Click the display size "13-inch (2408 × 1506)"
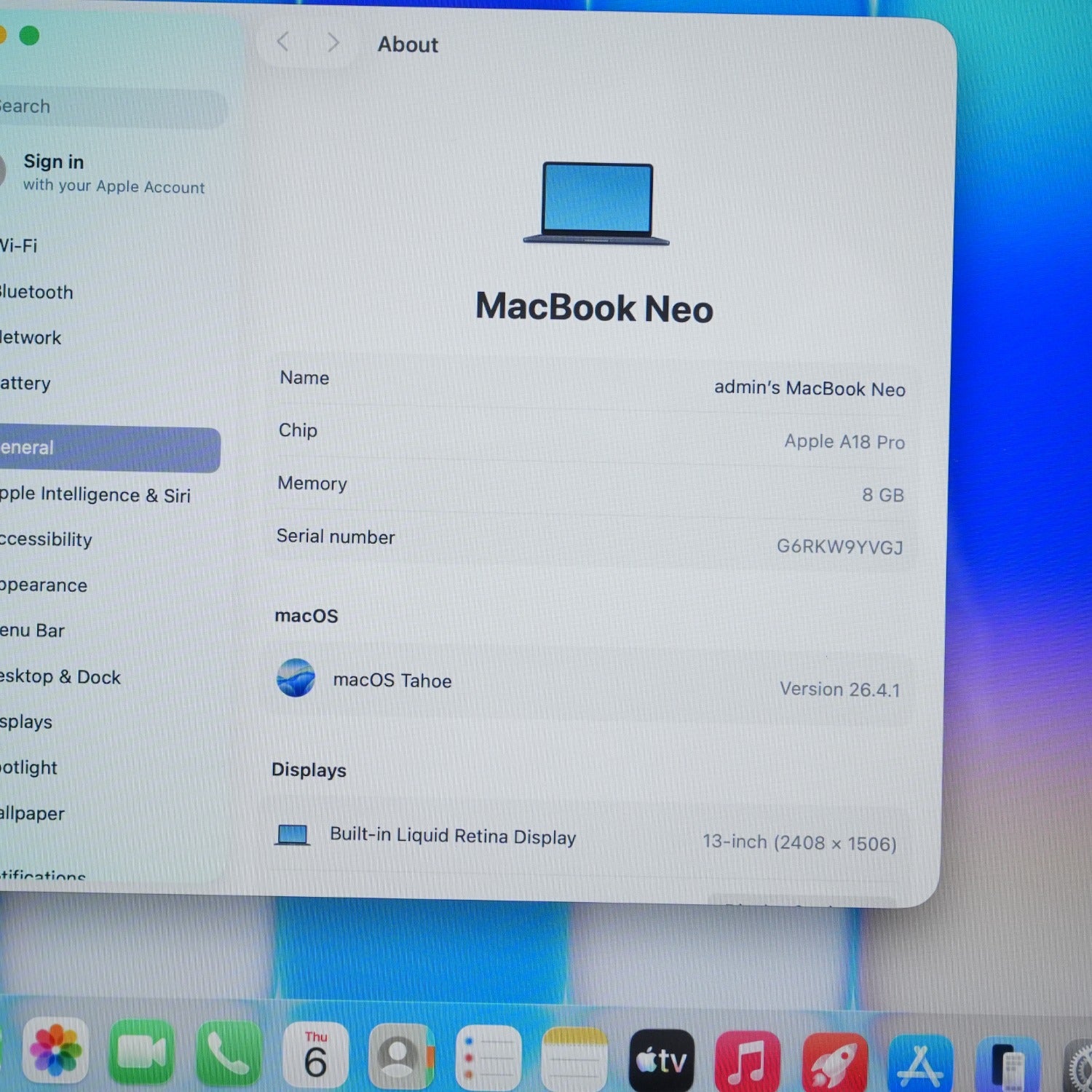 (799, 842)
